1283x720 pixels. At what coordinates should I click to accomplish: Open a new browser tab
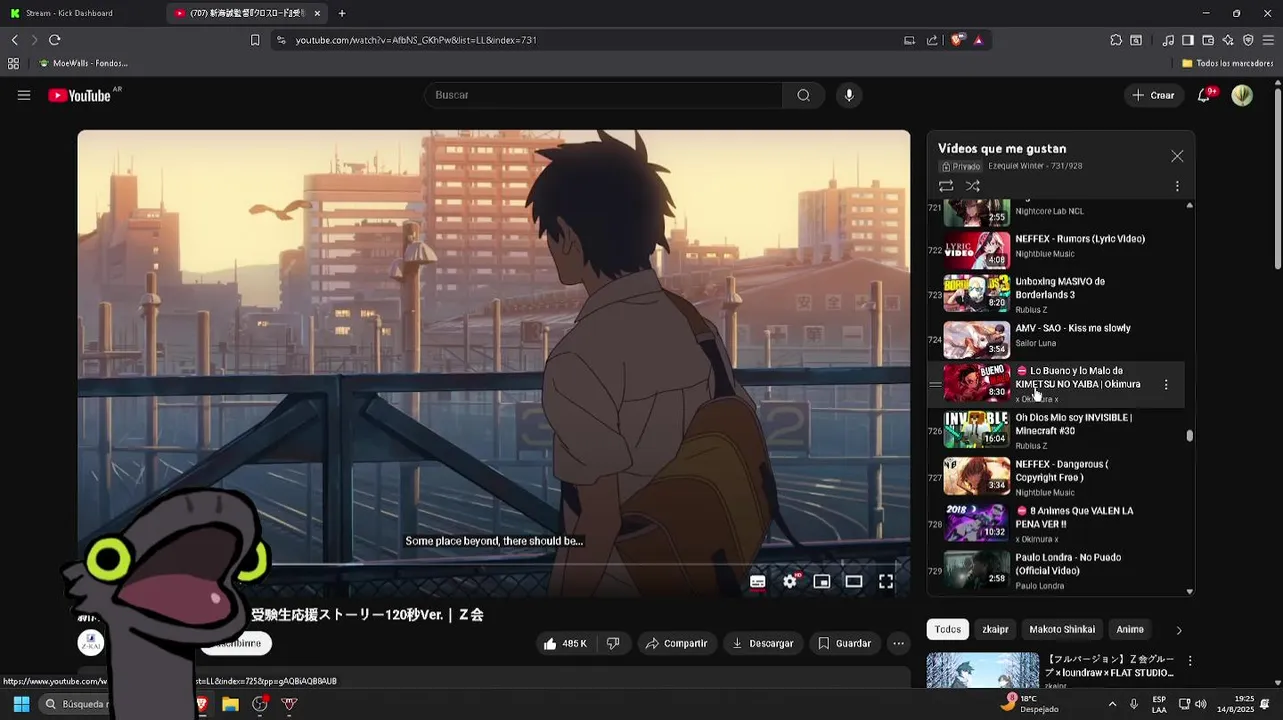click(342, 13)
